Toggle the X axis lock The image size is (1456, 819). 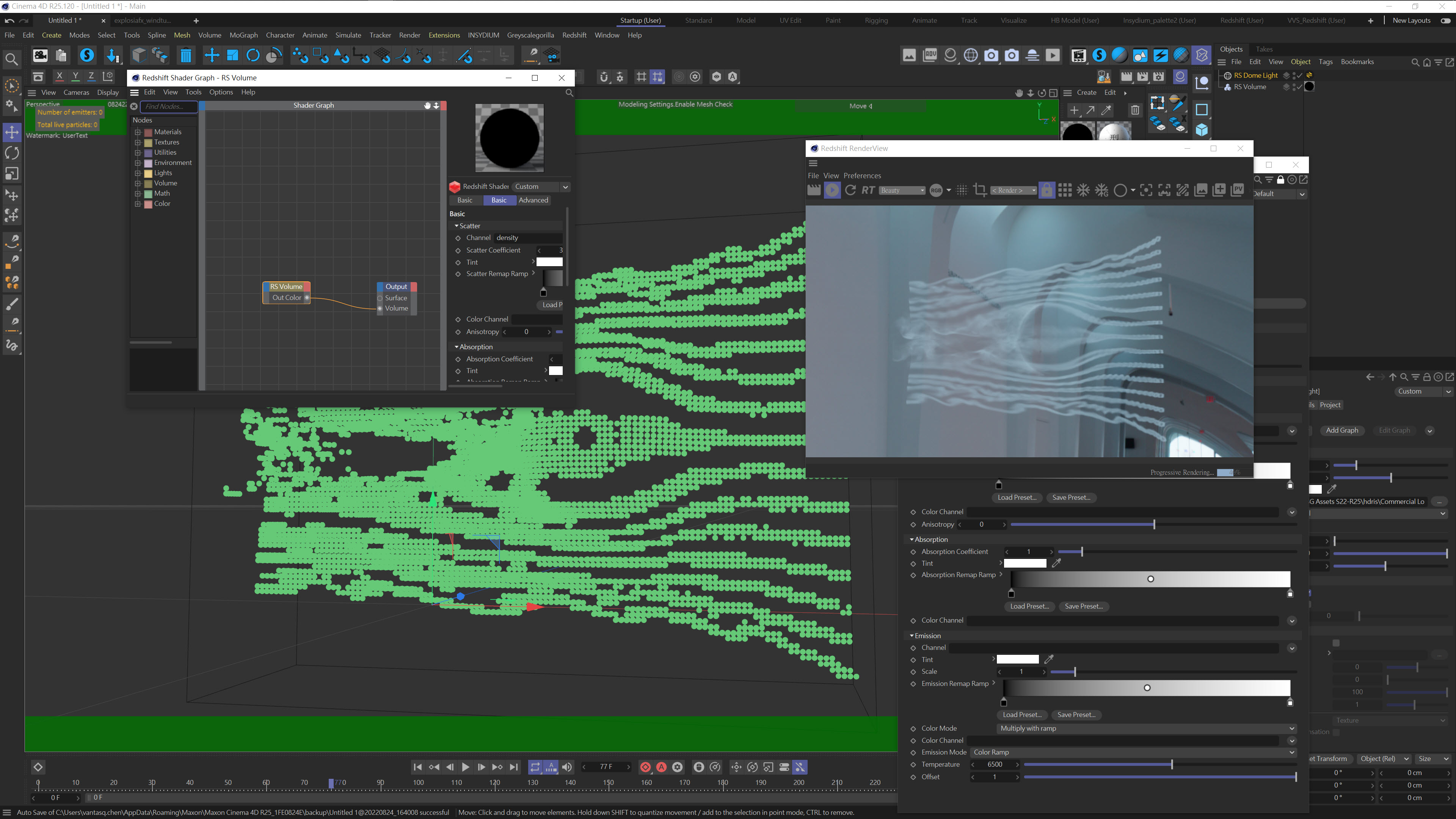[60, 76]
